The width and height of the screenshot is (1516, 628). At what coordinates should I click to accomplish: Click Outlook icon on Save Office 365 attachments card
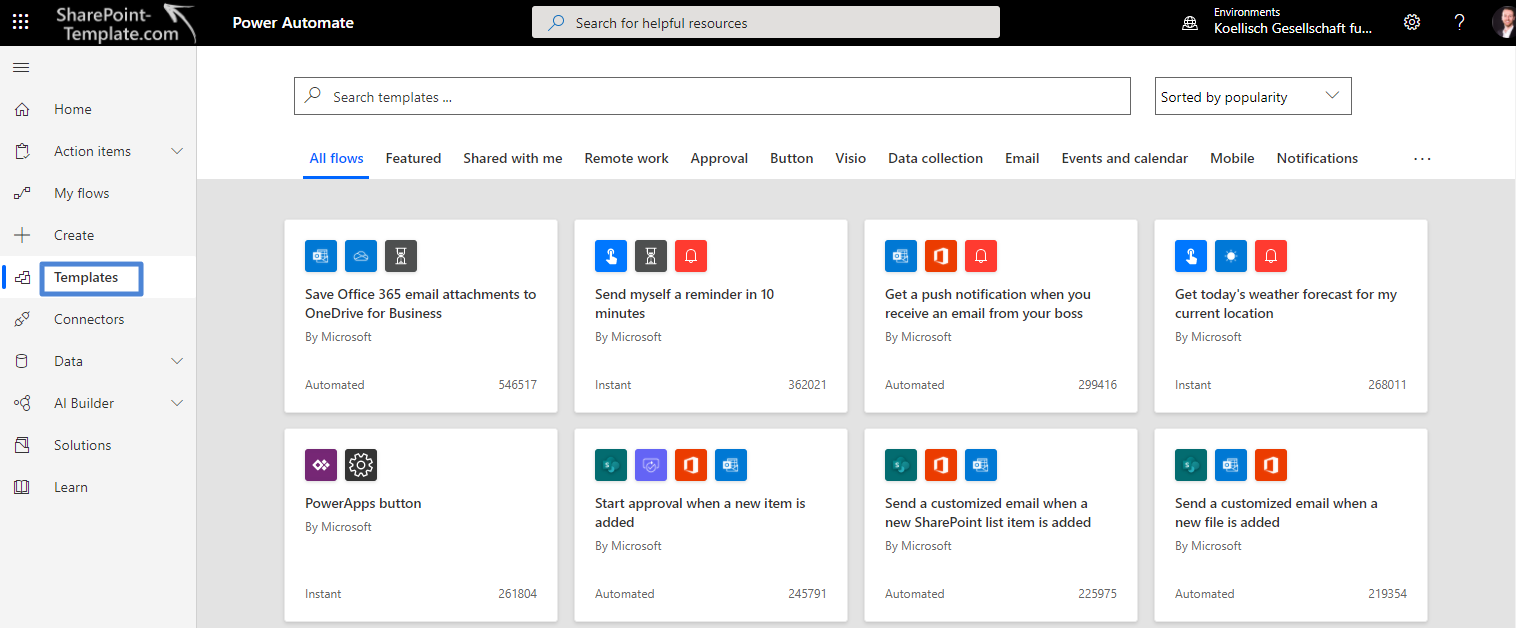(x=321, y=256)
